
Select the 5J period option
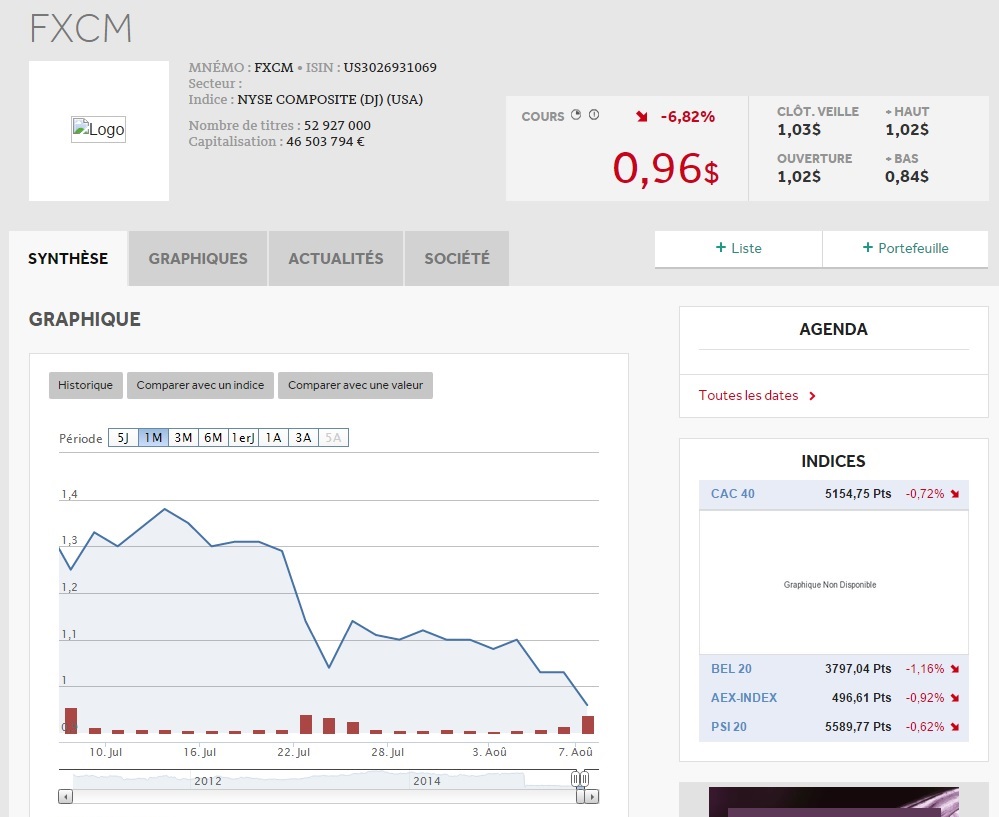[x=122, y=438]
